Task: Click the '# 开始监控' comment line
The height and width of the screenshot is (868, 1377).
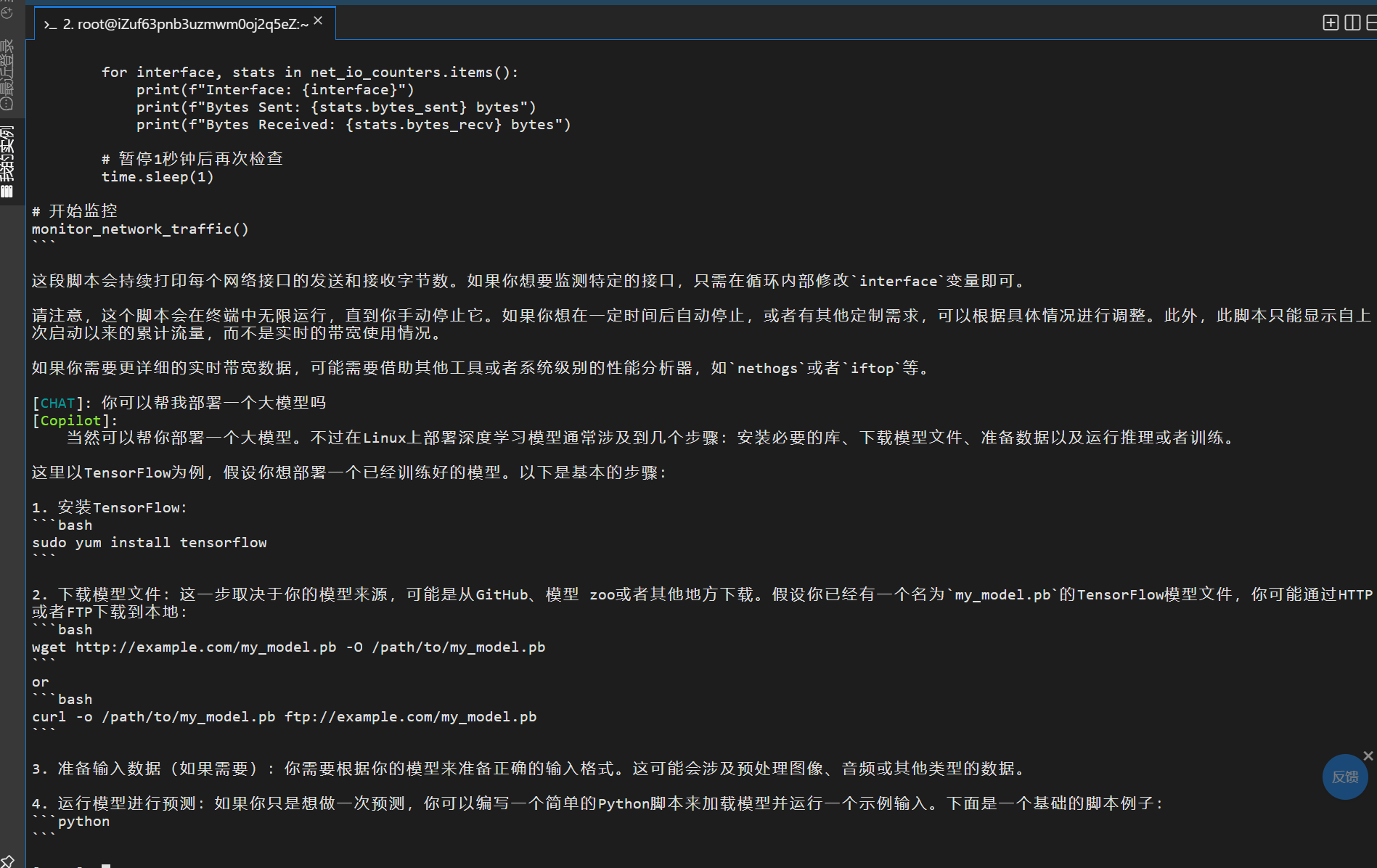Action: point(75,211)
